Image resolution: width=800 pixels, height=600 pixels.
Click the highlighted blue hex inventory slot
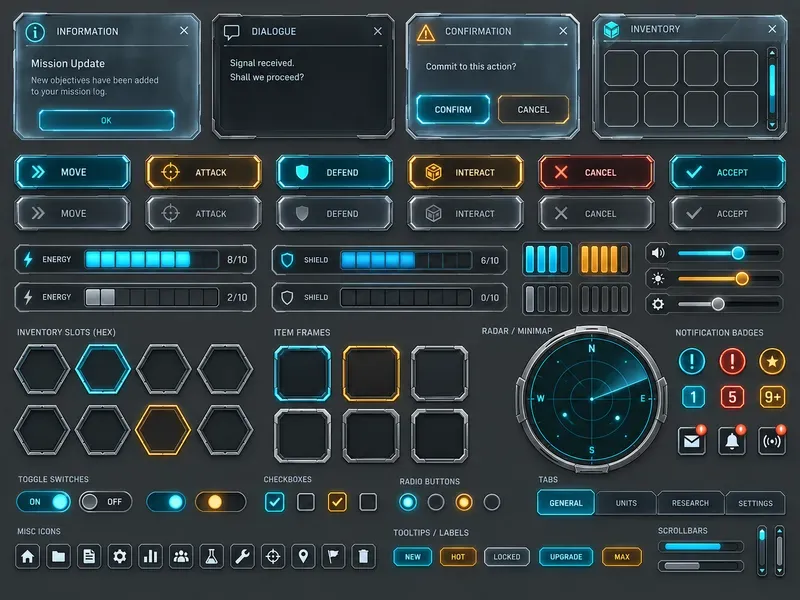tap(103, 368)
